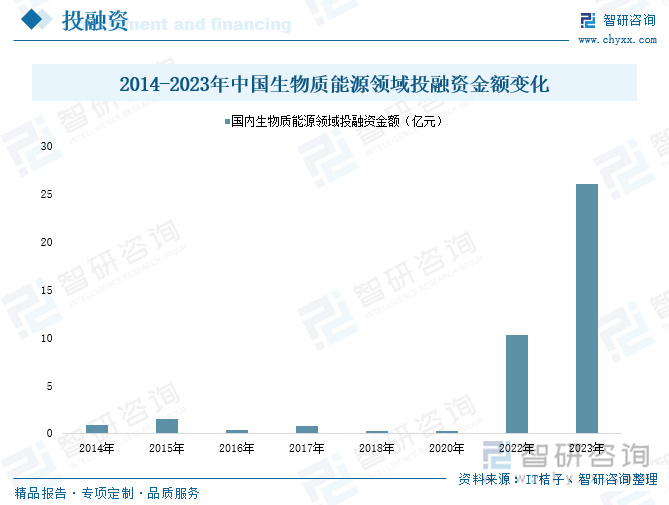Screen dimensions: 669x505
Task: Click the 2015年 bar
Action: [167, 426]
